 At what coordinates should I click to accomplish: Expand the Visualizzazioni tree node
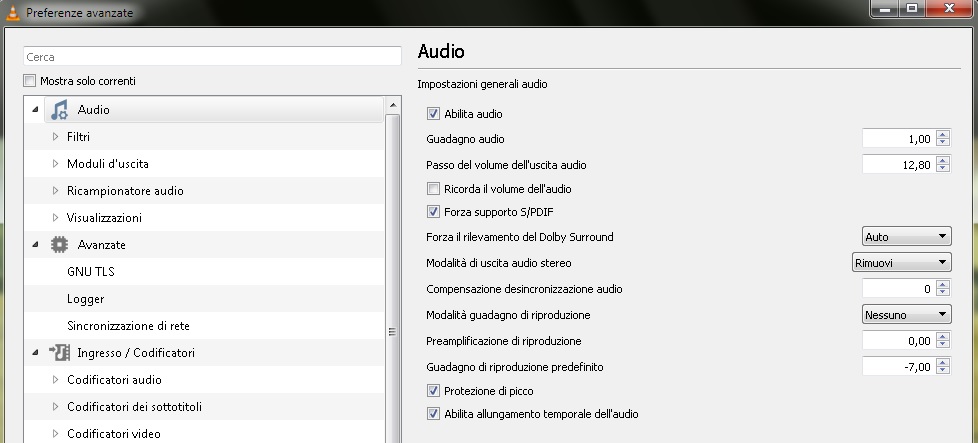(56, 217)
